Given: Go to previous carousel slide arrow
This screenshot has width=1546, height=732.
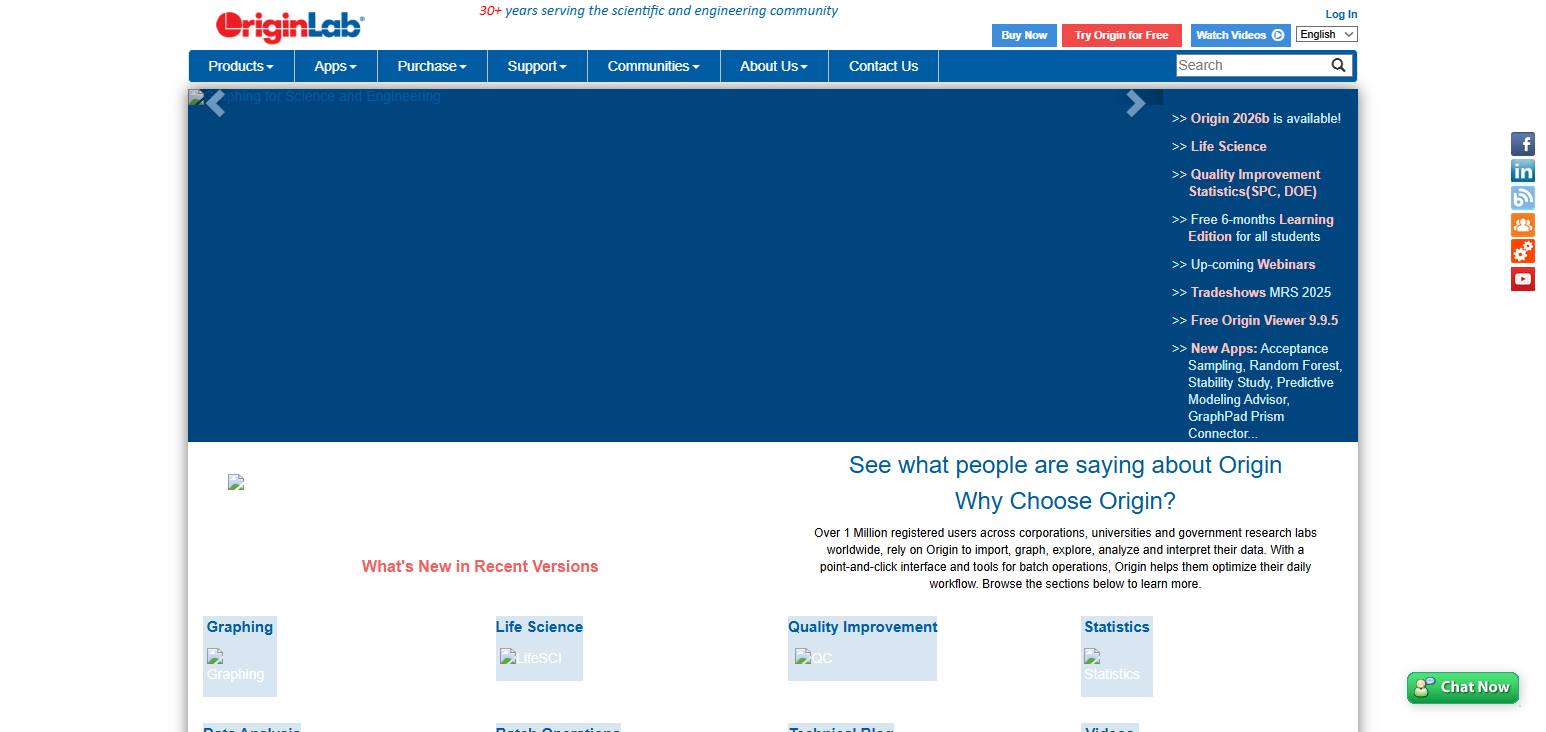Looking at the screenshot, I should tap(214, 103).
